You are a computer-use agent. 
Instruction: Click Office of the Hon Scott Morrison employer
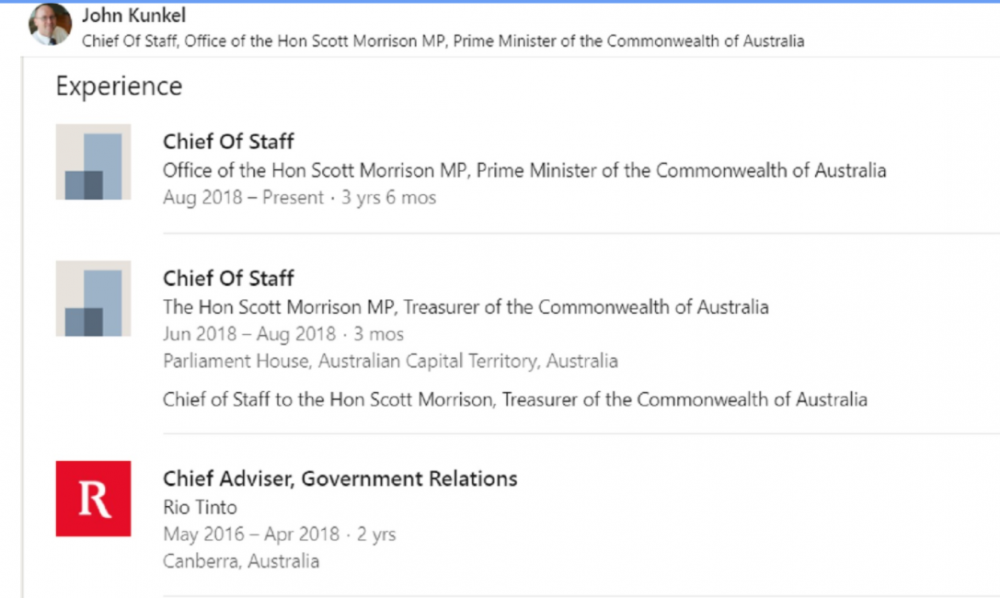[x=524, y=171]
